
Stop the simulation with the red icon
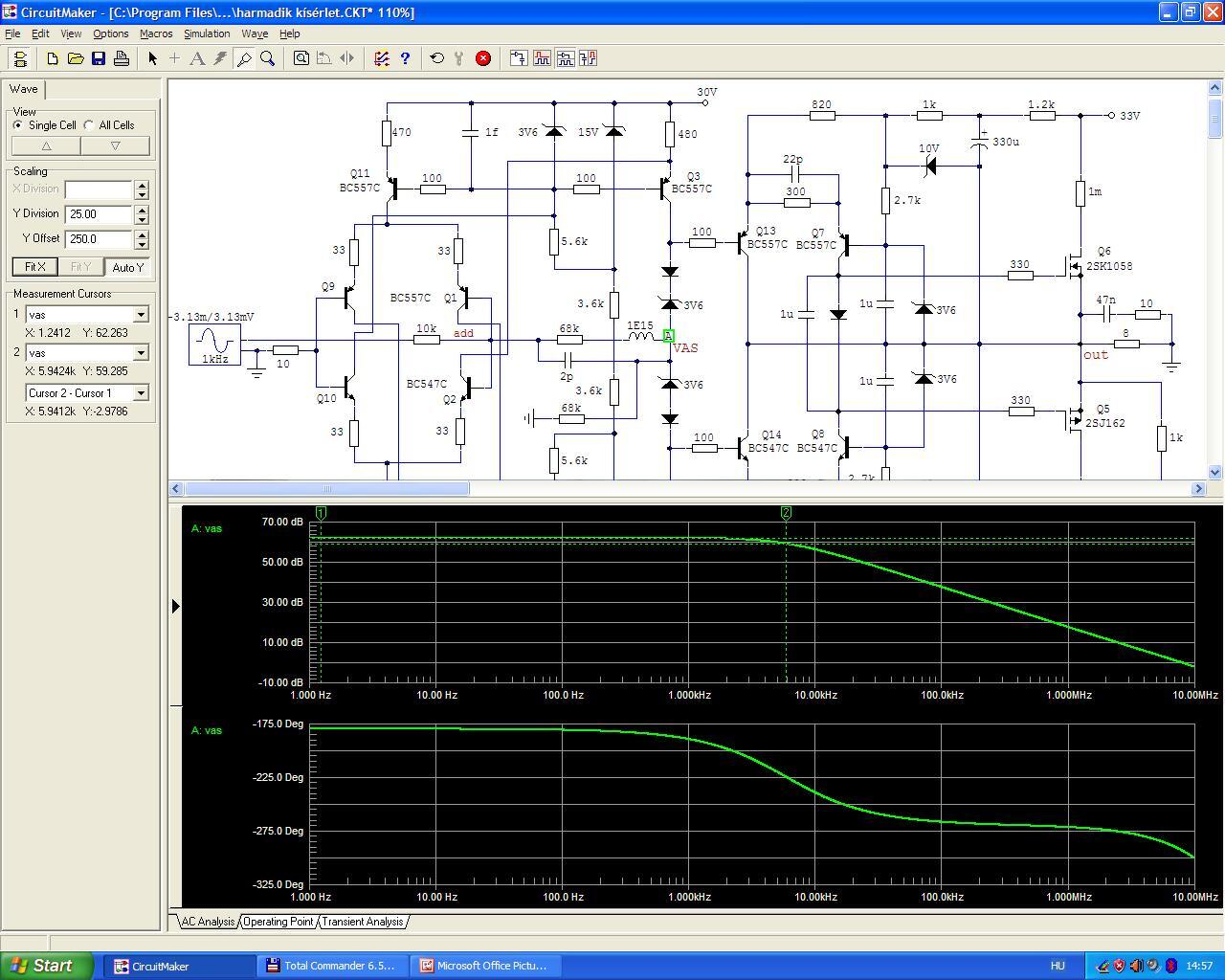pos(483,58)
